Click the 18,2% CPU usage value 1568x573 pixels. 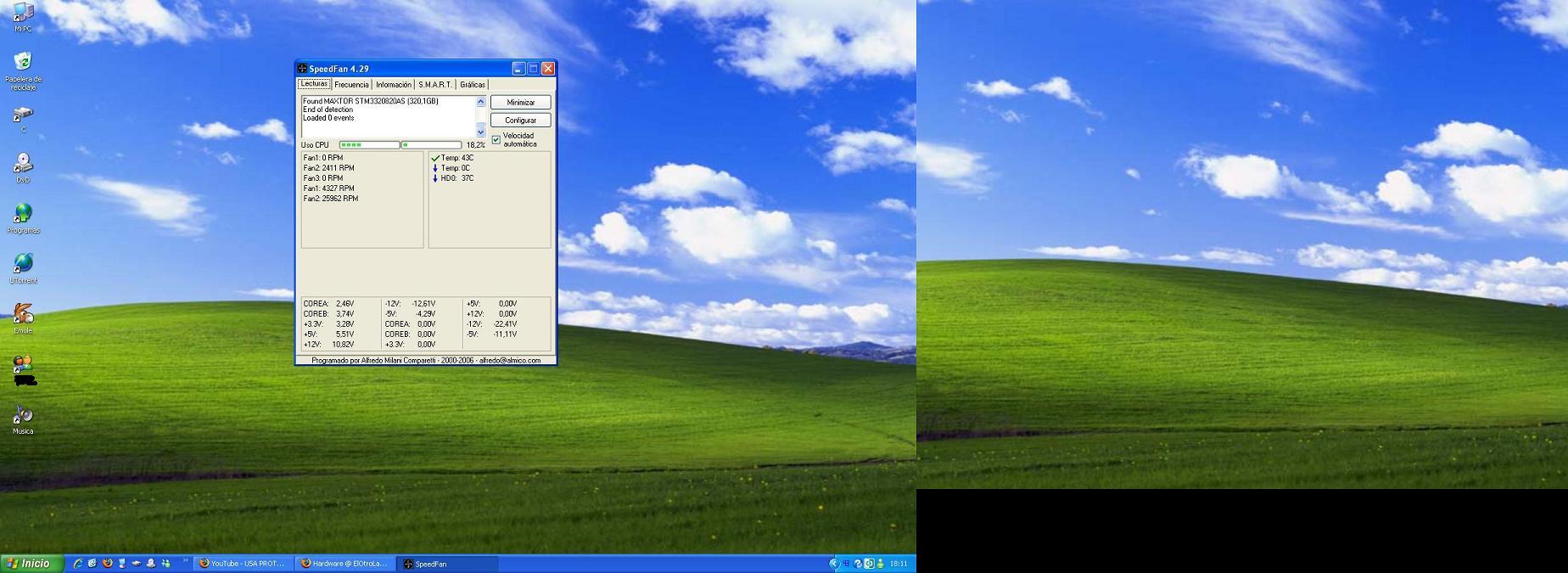pyautogui.click(x=475, y=145)
